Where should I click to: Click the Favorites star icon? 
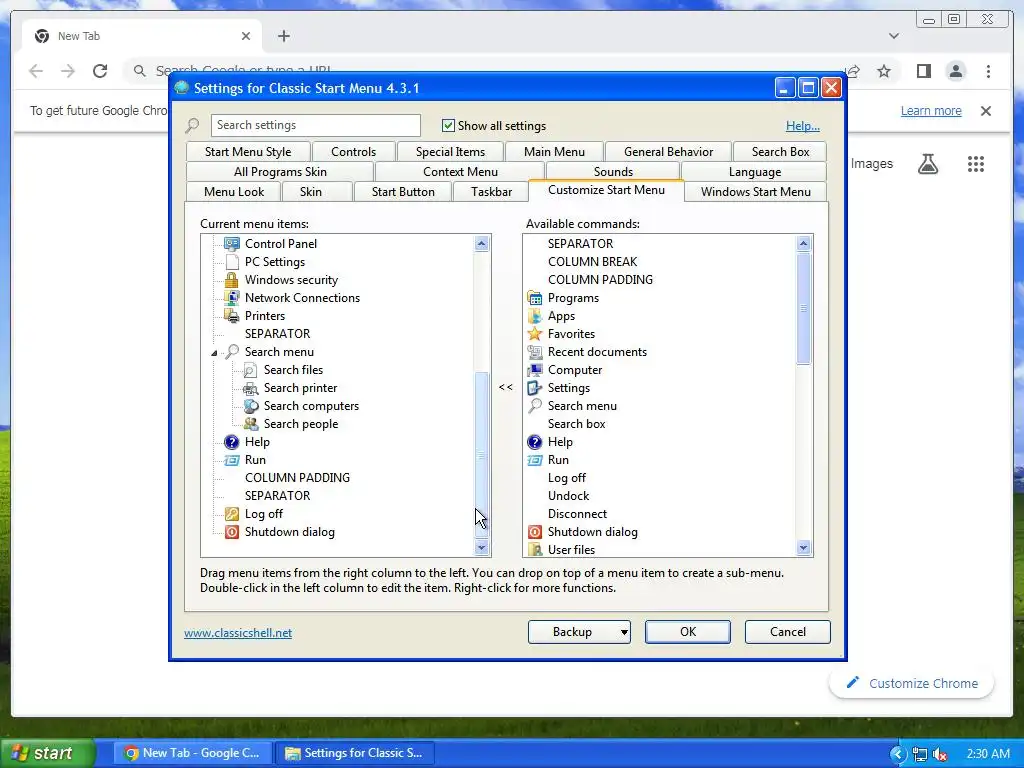pos(534,334)
